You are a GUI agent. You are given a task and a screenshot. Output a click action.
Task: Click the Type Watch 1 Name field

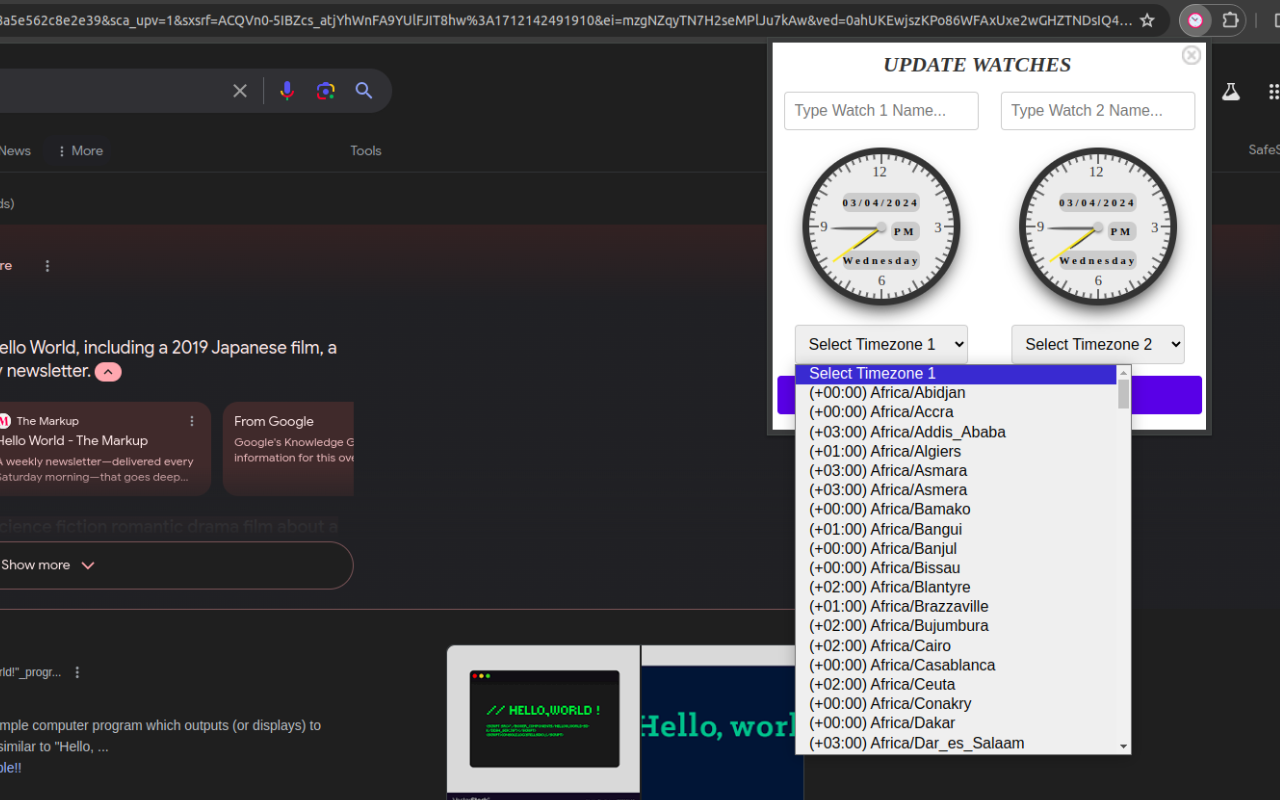pyautogui.click(x=880, y=110)
